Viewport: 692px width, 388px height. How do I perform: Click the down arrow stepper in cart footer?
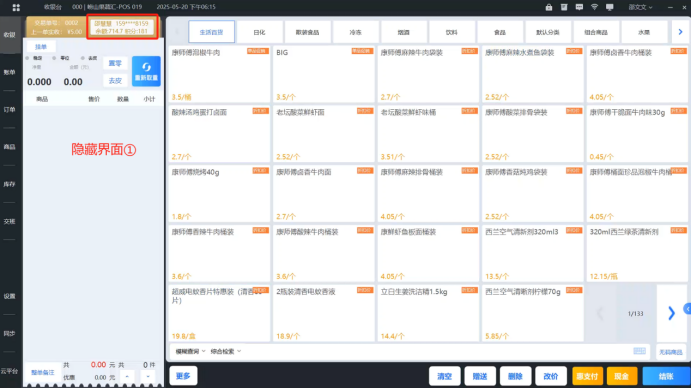point(148,377)
